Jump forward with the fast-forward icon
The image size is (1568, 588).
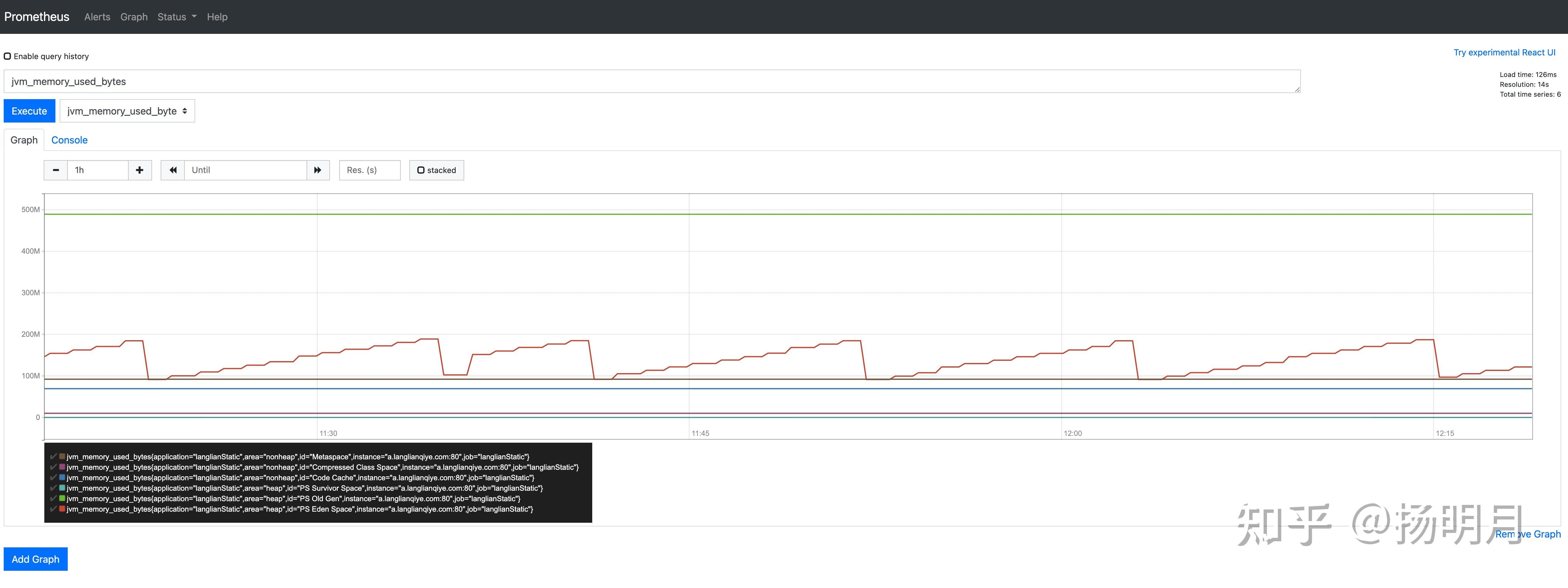point(318,170)
